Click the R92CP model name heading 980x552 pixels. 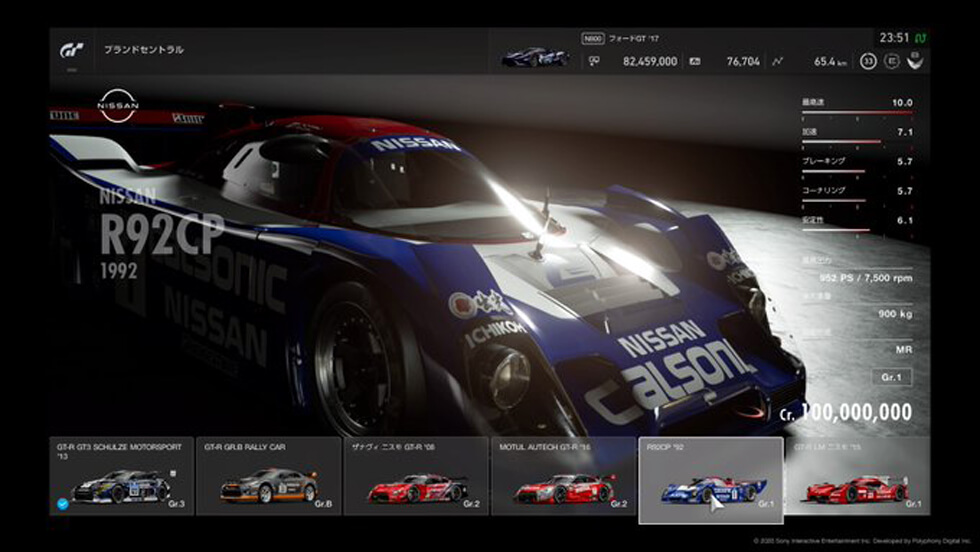tap(162, 234)
